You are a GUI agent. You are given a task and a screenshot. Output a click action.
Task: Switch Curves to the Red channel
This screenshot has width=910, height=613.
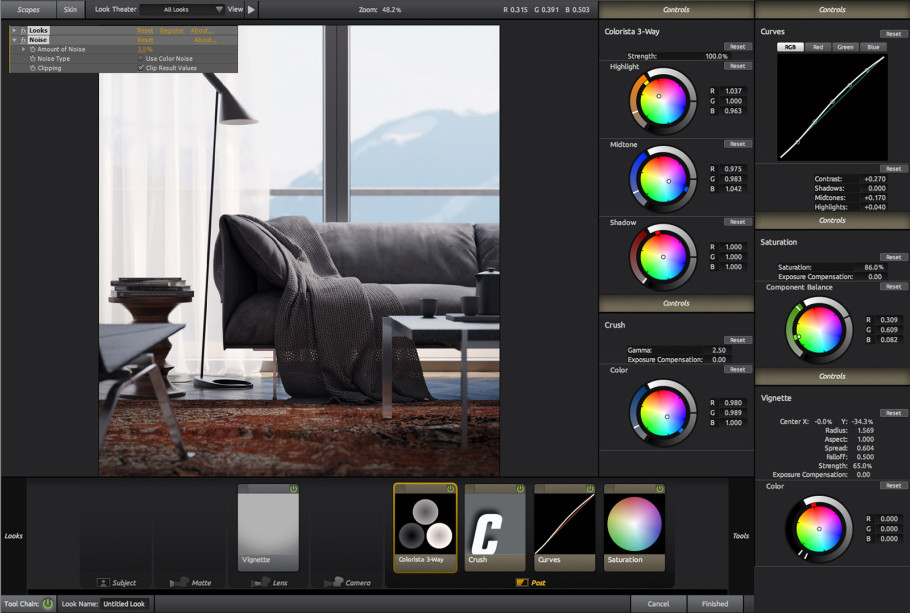pos(818,47)
